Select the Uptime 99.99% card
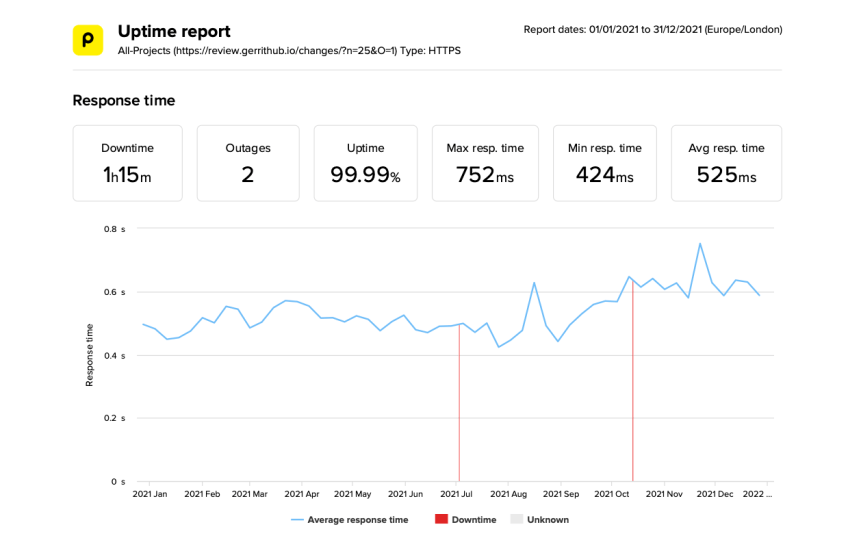Viewport: 848px width, 540px height. 365,163
